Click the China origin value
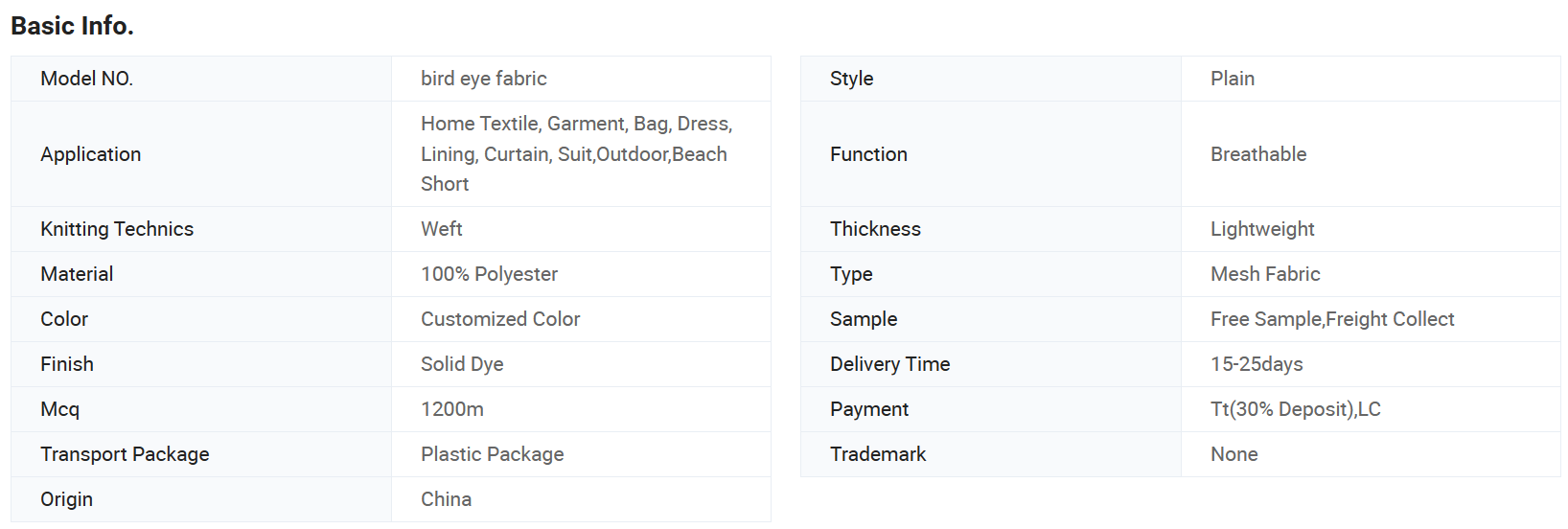The image size is (1568, 529). (446, 499)
